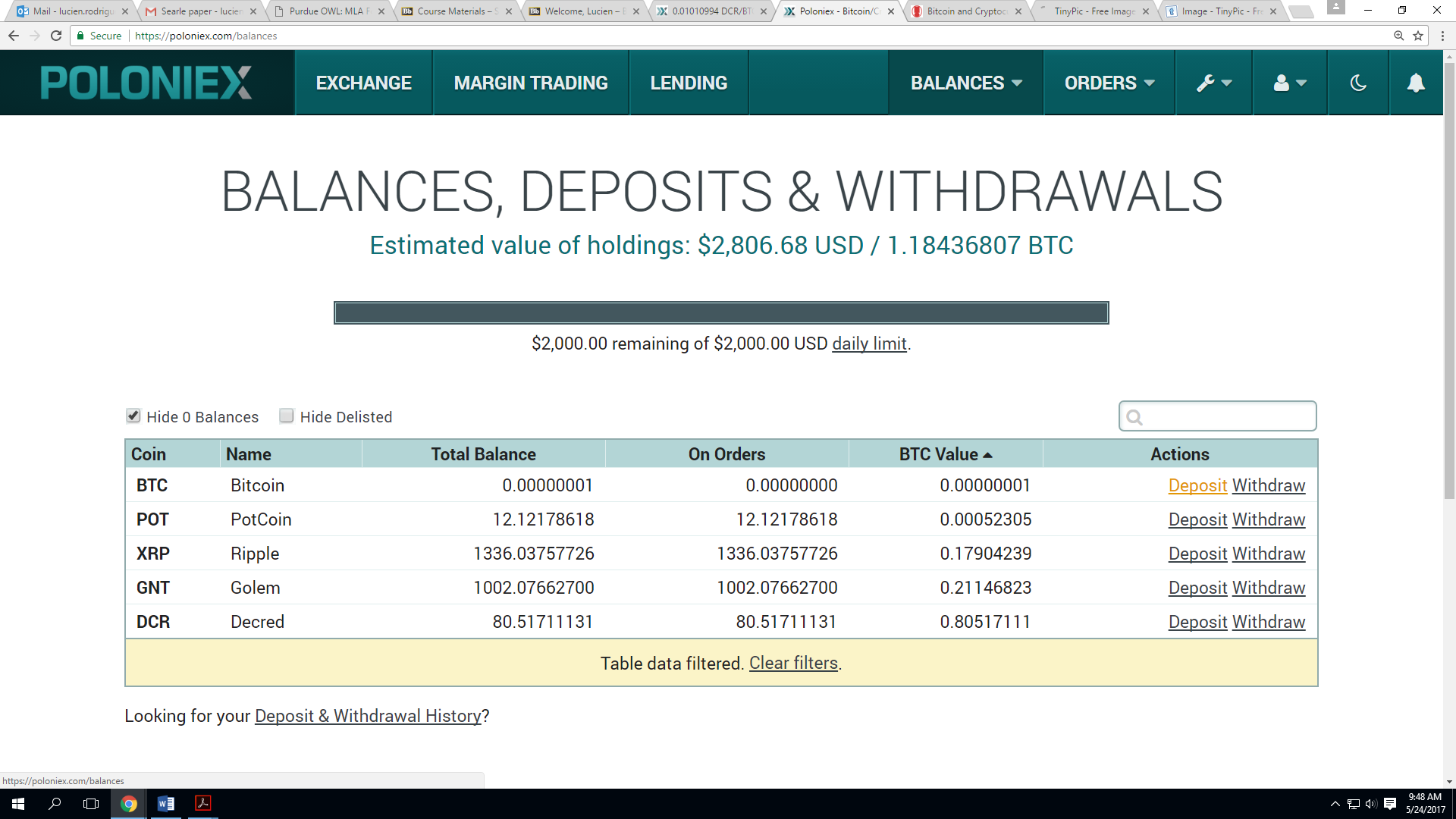Sort by the On Orders column

coord(727,454)
